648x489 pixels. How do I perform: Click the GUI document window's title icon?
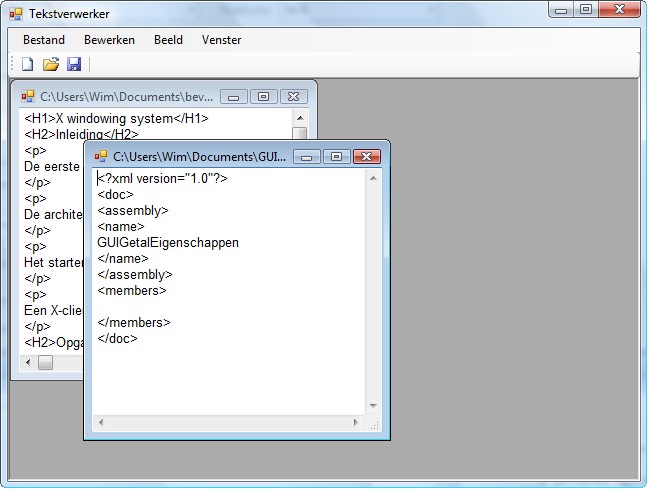[101, 157]
